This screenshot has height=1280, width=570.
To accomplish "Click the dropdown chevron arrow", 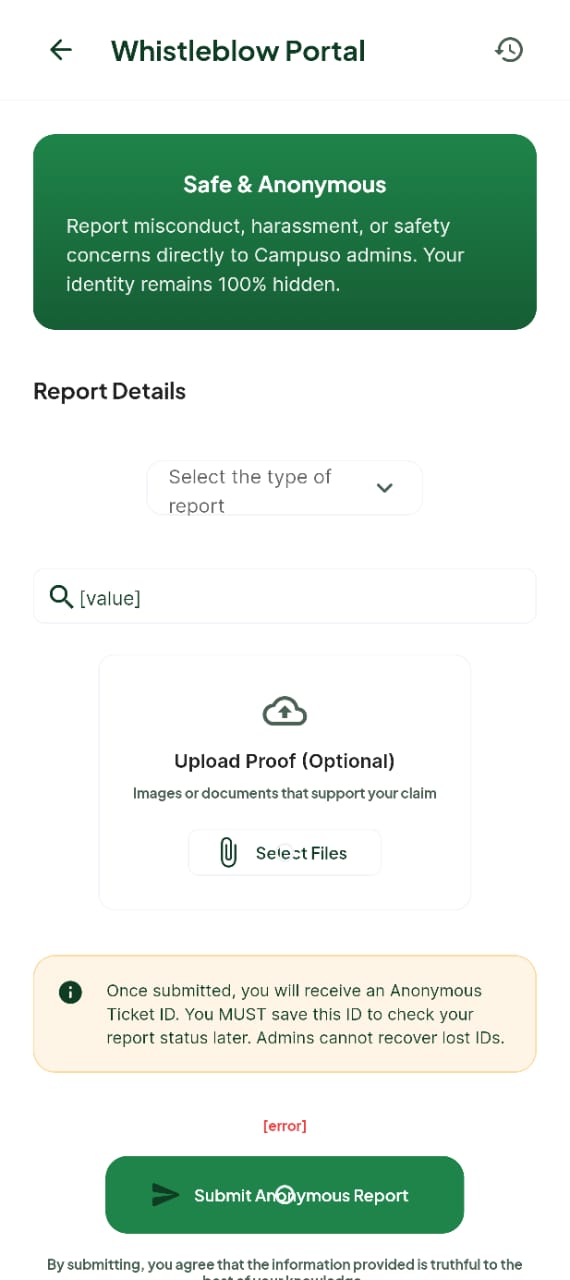I will [385, 488].
